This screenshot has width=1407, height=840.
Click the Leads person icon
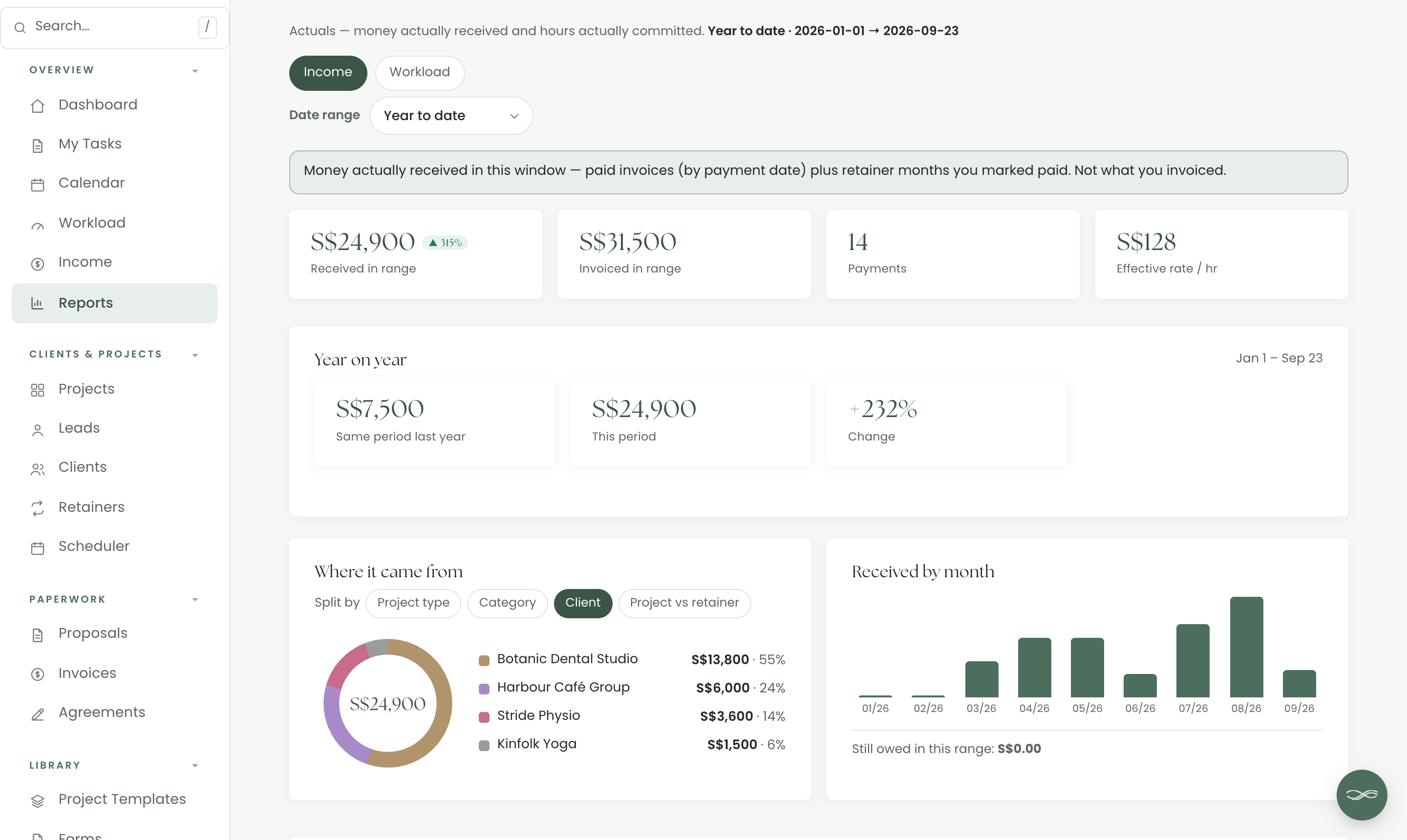point(37,430)
